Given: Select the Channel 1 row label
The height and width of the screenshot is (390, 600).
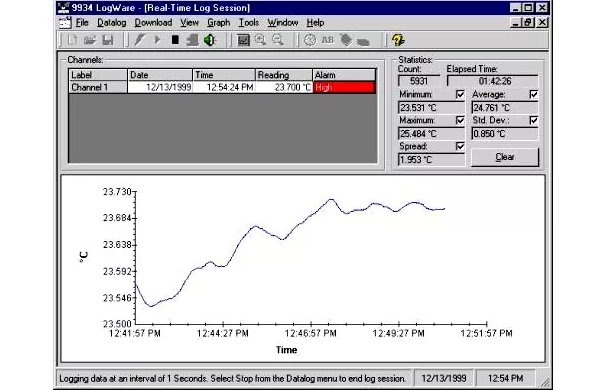Looking at the screenshot, I should (x=98, y=87).
